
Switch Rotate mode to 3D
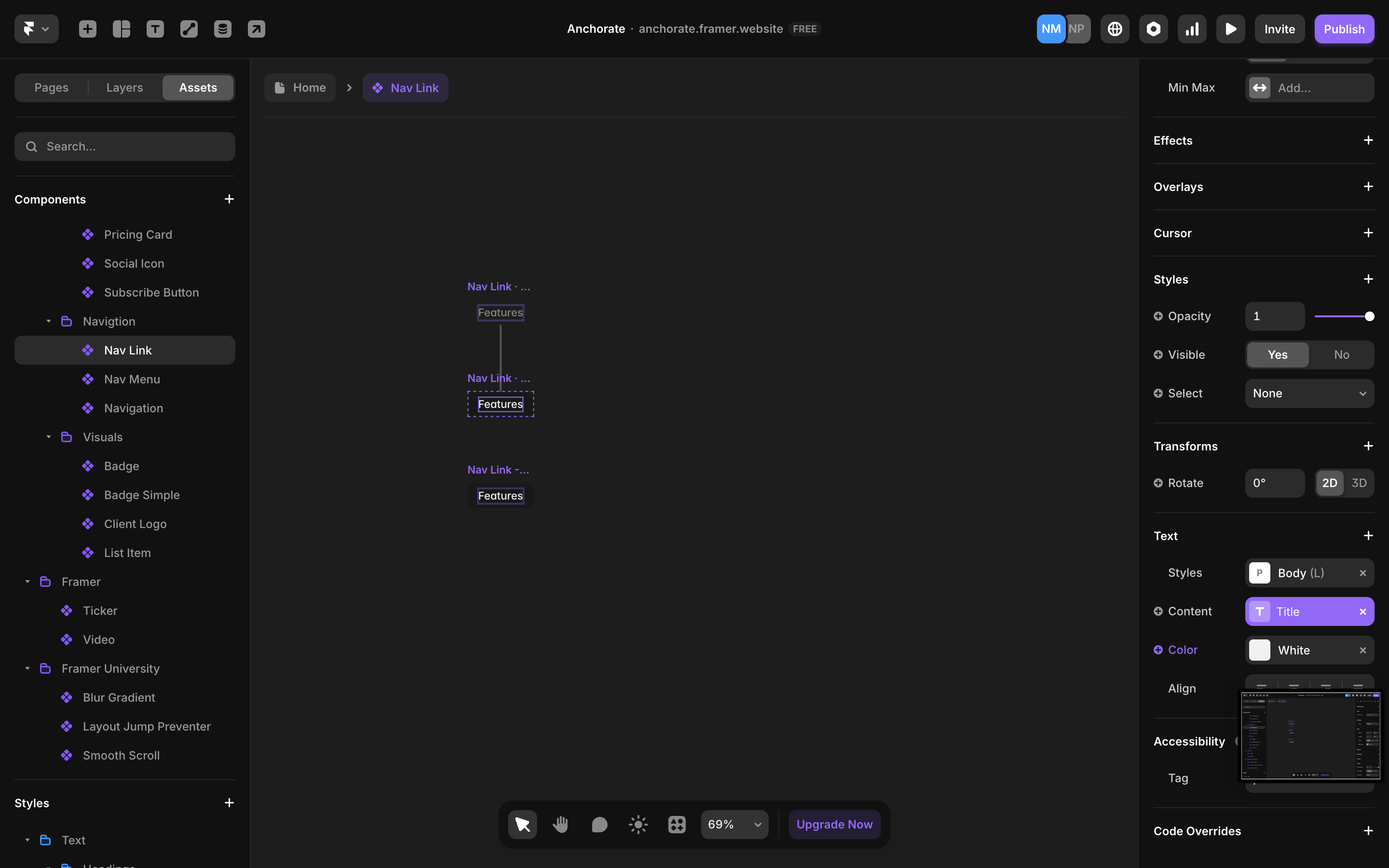point(1359,483)
